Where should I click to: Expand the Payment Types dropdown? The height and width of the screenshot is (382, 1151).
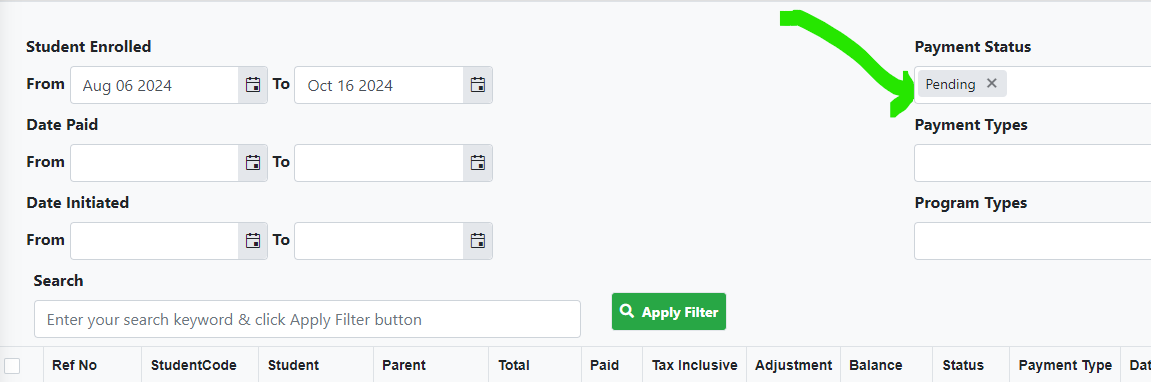coord(1033,163)
